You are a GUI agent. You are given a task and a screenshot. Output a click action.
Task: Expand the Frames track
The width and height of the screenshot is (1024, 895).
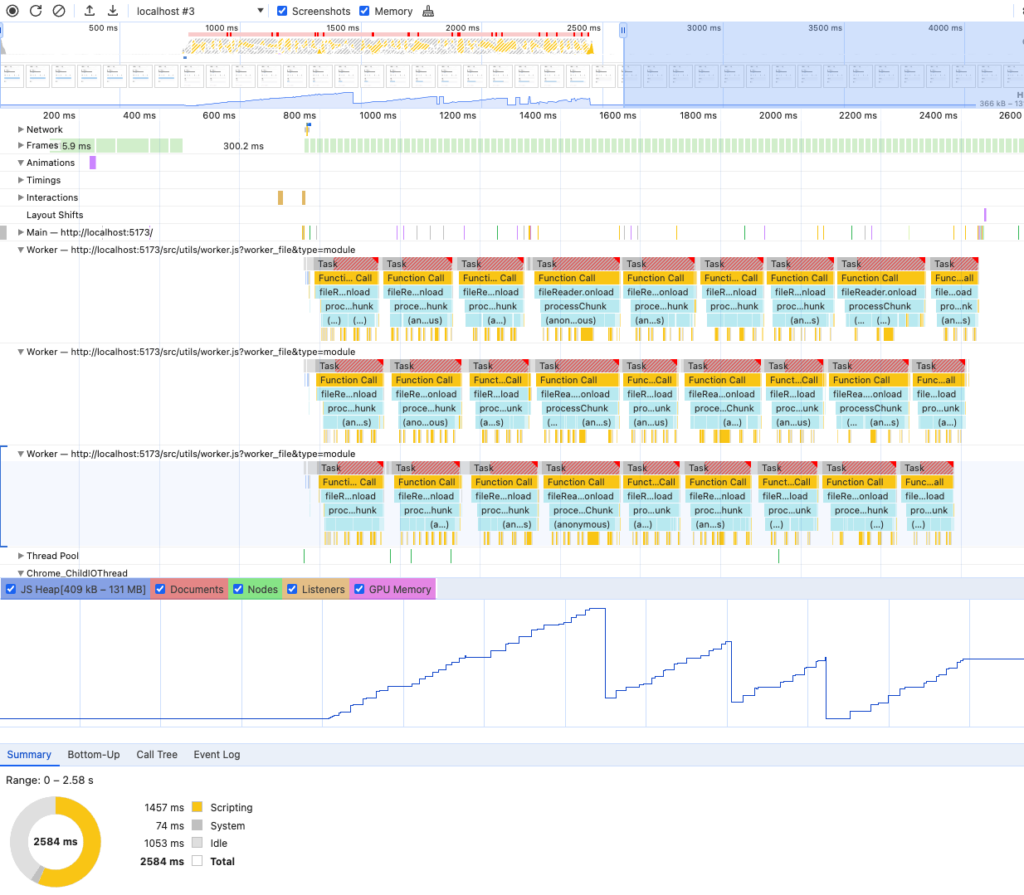(x=20, y=146)
